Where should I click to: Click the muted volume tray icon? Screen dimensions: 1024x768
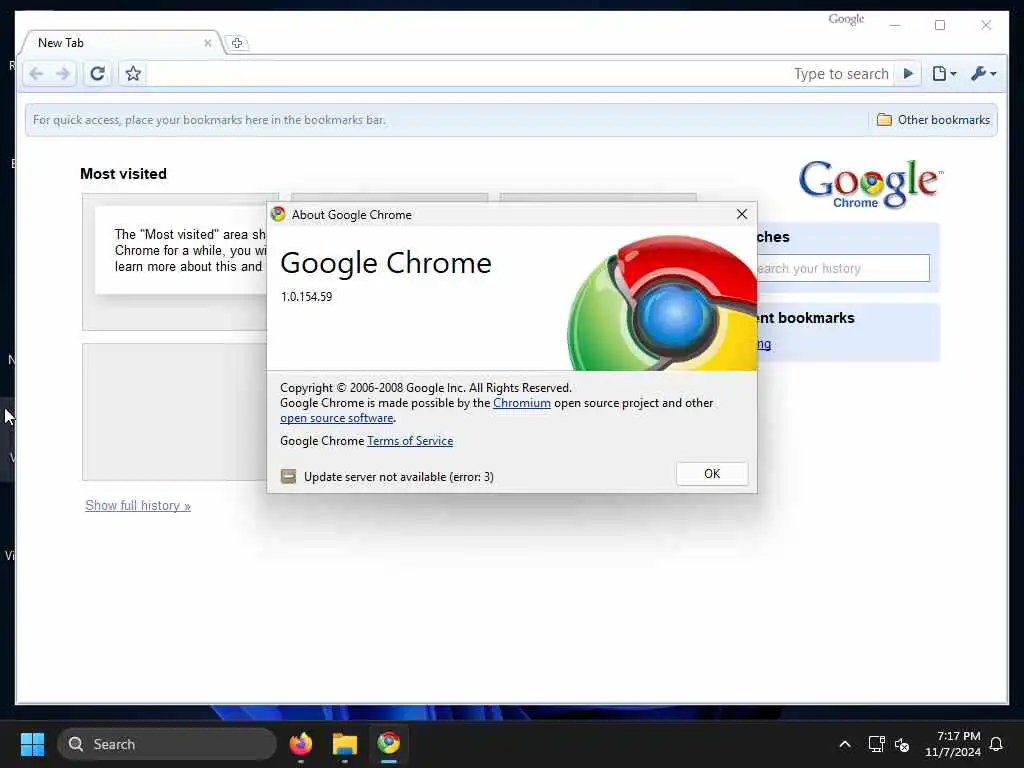pyautogui.click(x=902, y=744)
